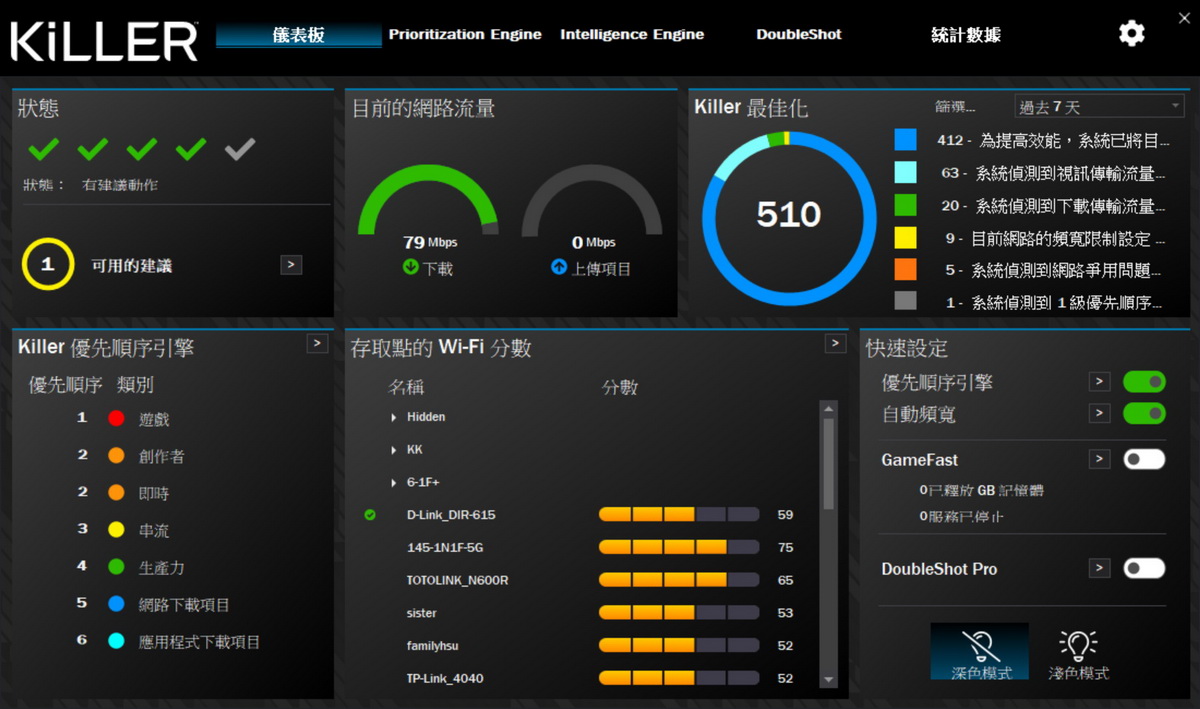Click the connected checkmark beside D-Link_DIR-615
1200x709 pixels.
point(371,515)
